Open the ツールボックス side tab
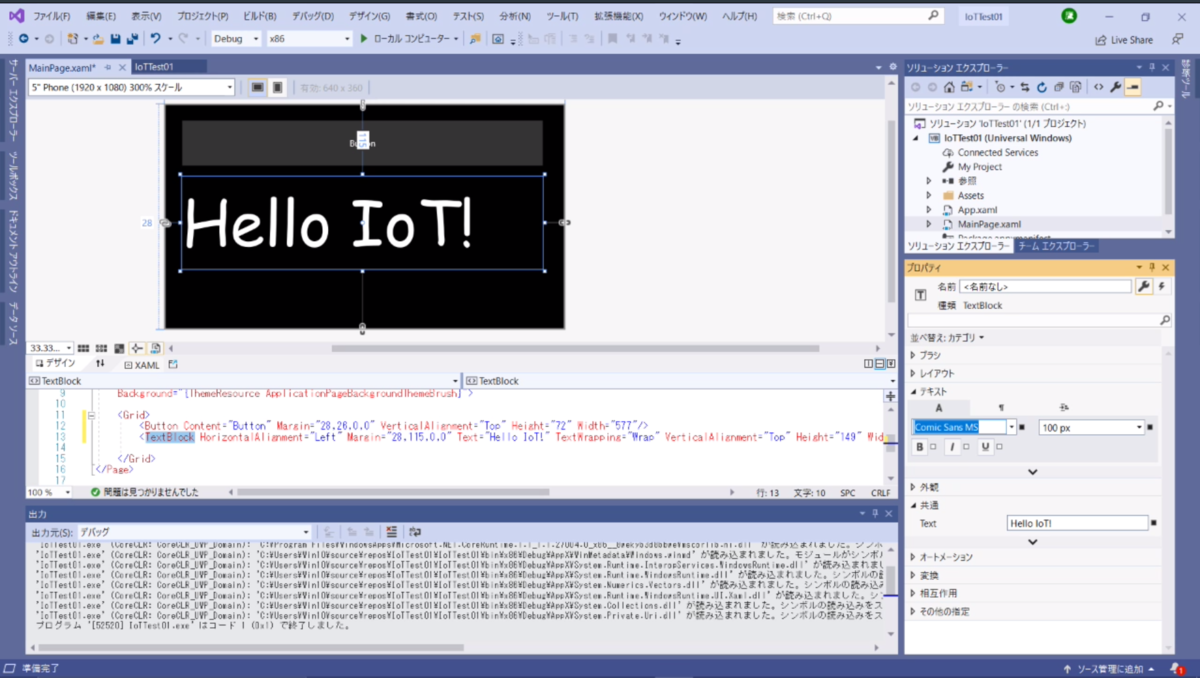This screenshot has height=678, width=1200. (x=12, y=178)
